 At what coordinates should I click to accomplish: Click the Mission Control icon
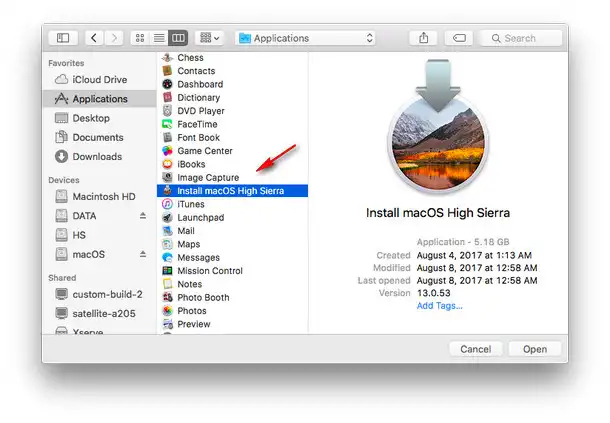167,271
